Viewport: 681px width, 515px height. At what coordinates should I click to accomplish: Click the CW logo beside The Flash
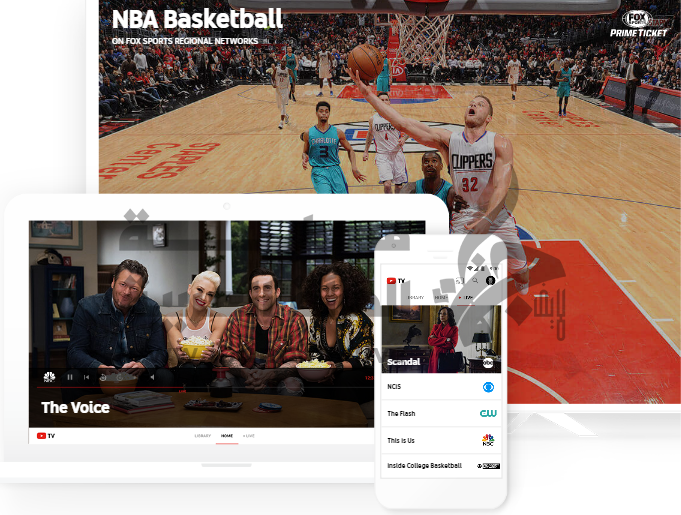pyautogui.click(x=488, y=413)
